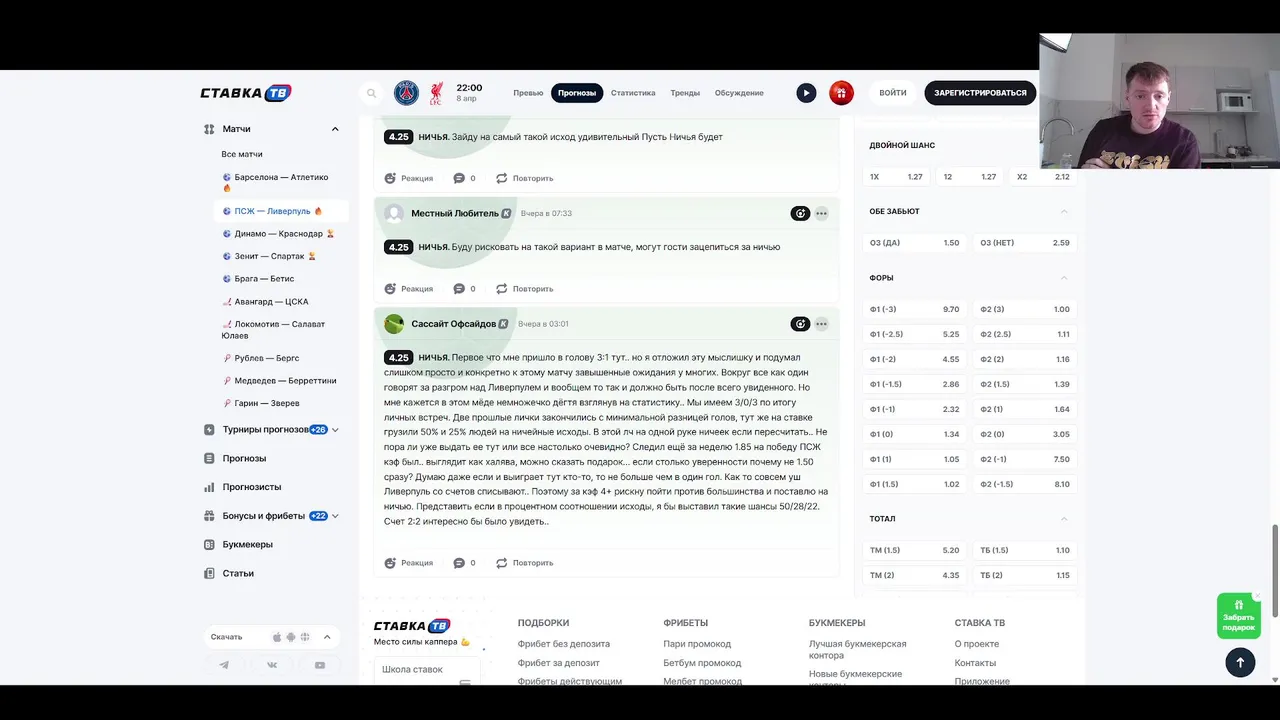Open the Обсуждение tab
This screenshot has width=1280, height=720.
pos(739,93)
